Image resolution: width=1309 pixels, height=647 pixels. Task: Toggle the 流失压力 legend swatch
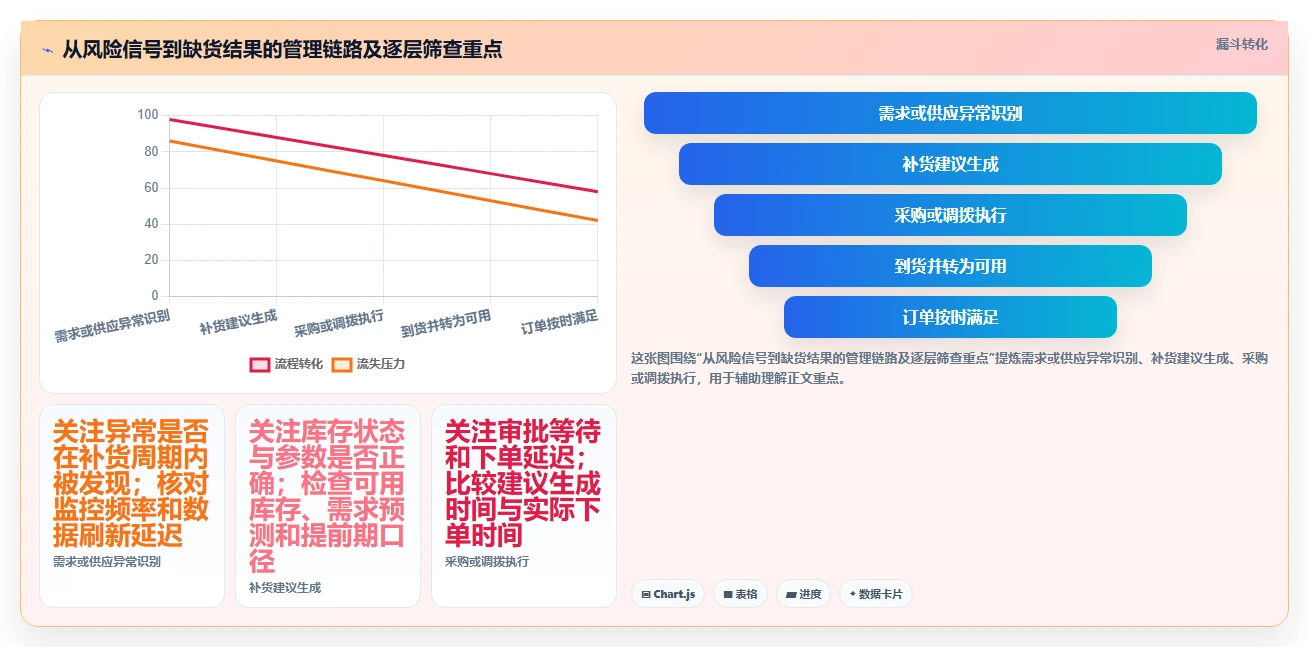(342, 364)
